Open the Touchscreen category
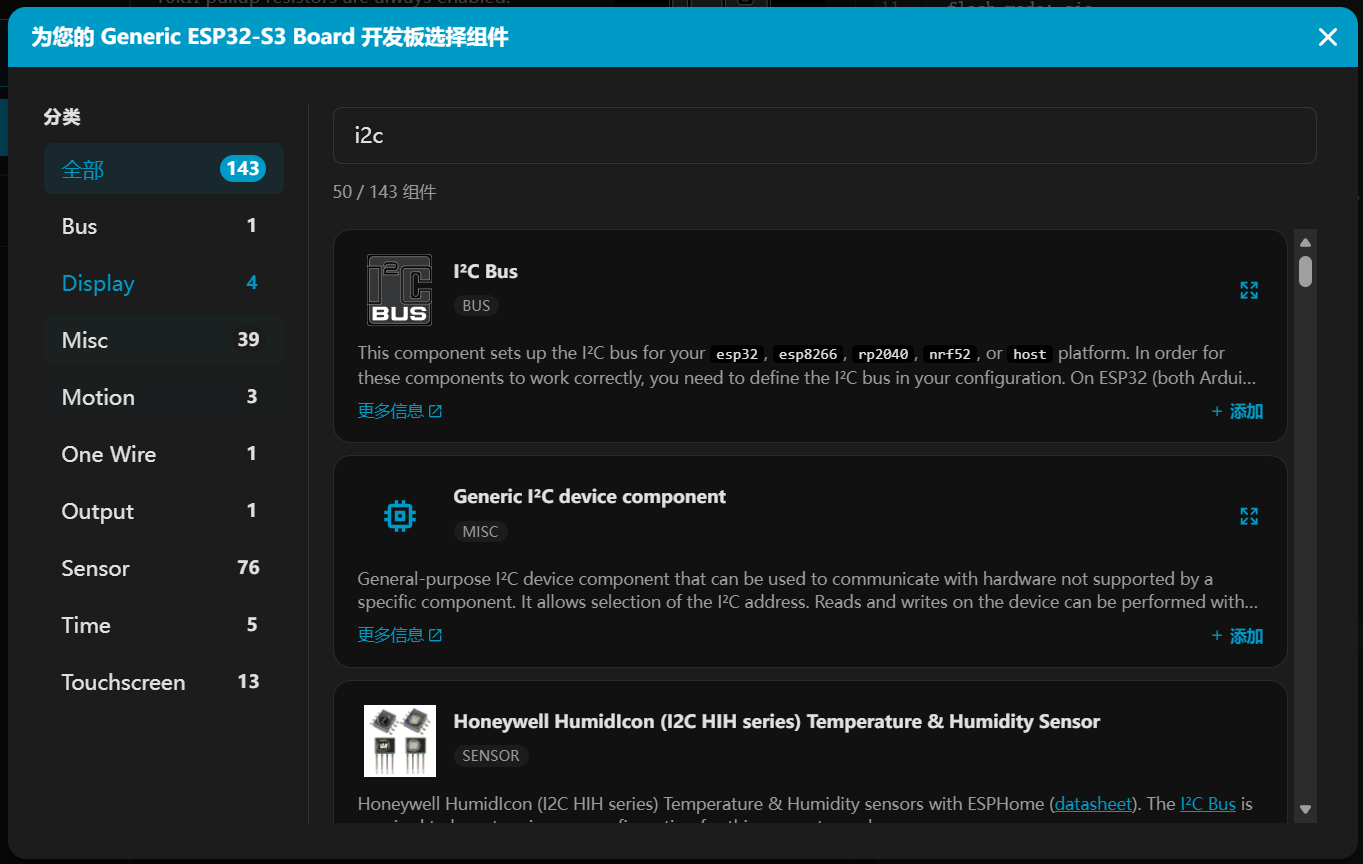This screenshot has height=864, width=1363. pos(164,682)
